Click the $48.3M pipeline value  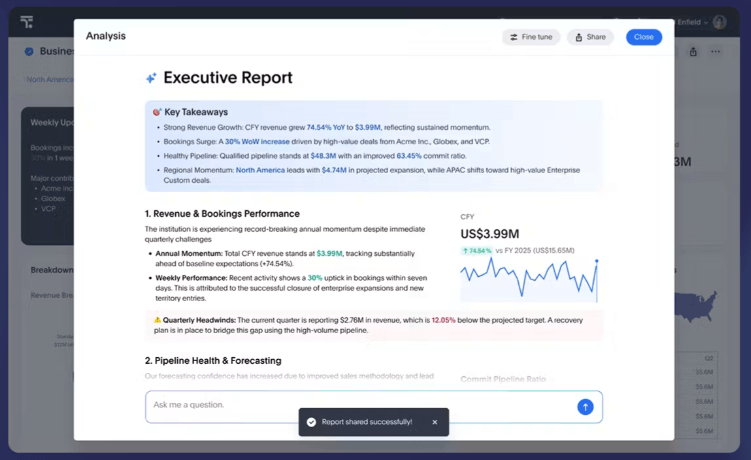tap(323, 156)
